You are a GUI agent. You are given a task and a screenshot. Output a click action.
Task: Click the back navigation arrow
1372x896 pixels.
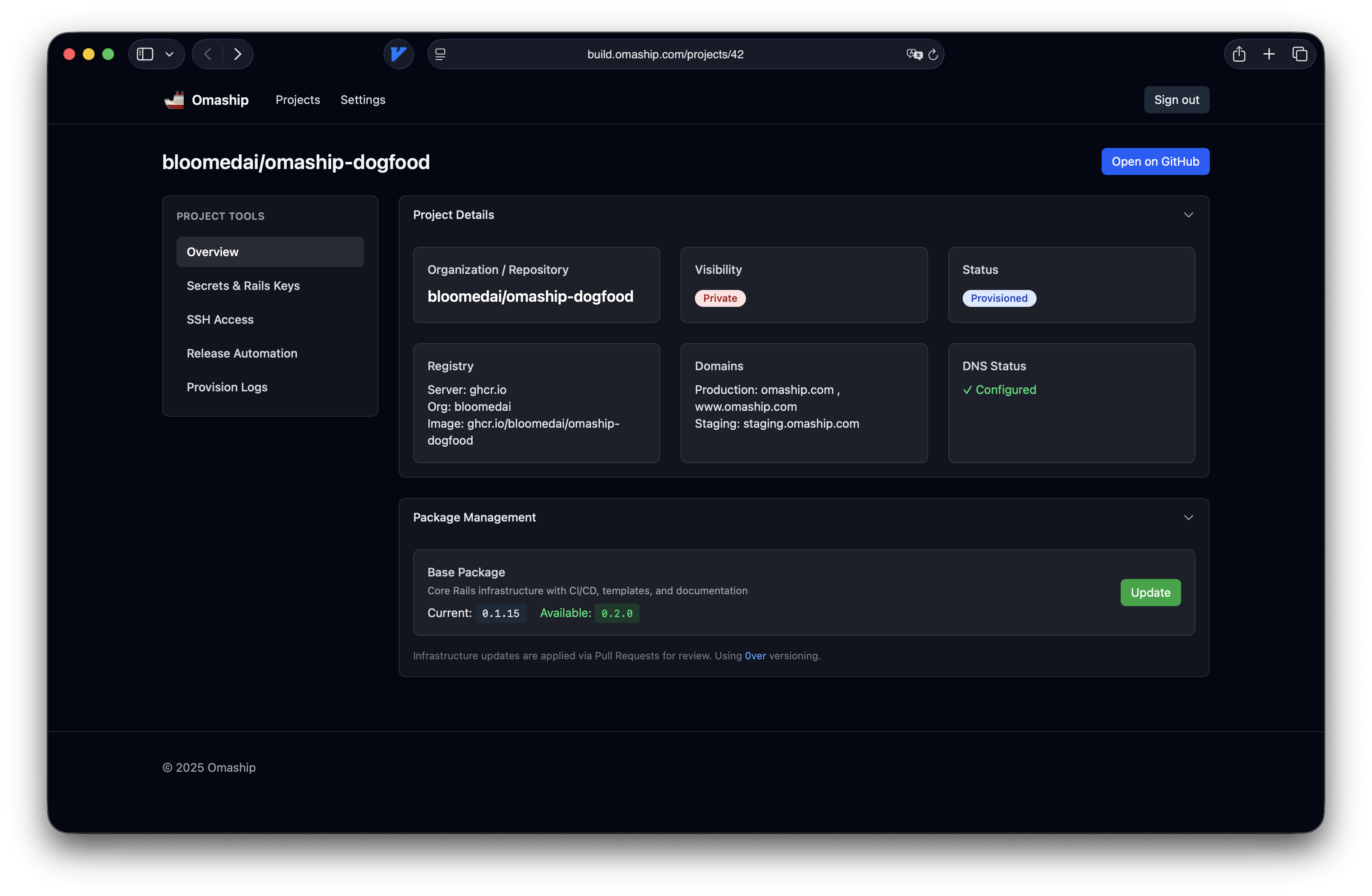207,54
